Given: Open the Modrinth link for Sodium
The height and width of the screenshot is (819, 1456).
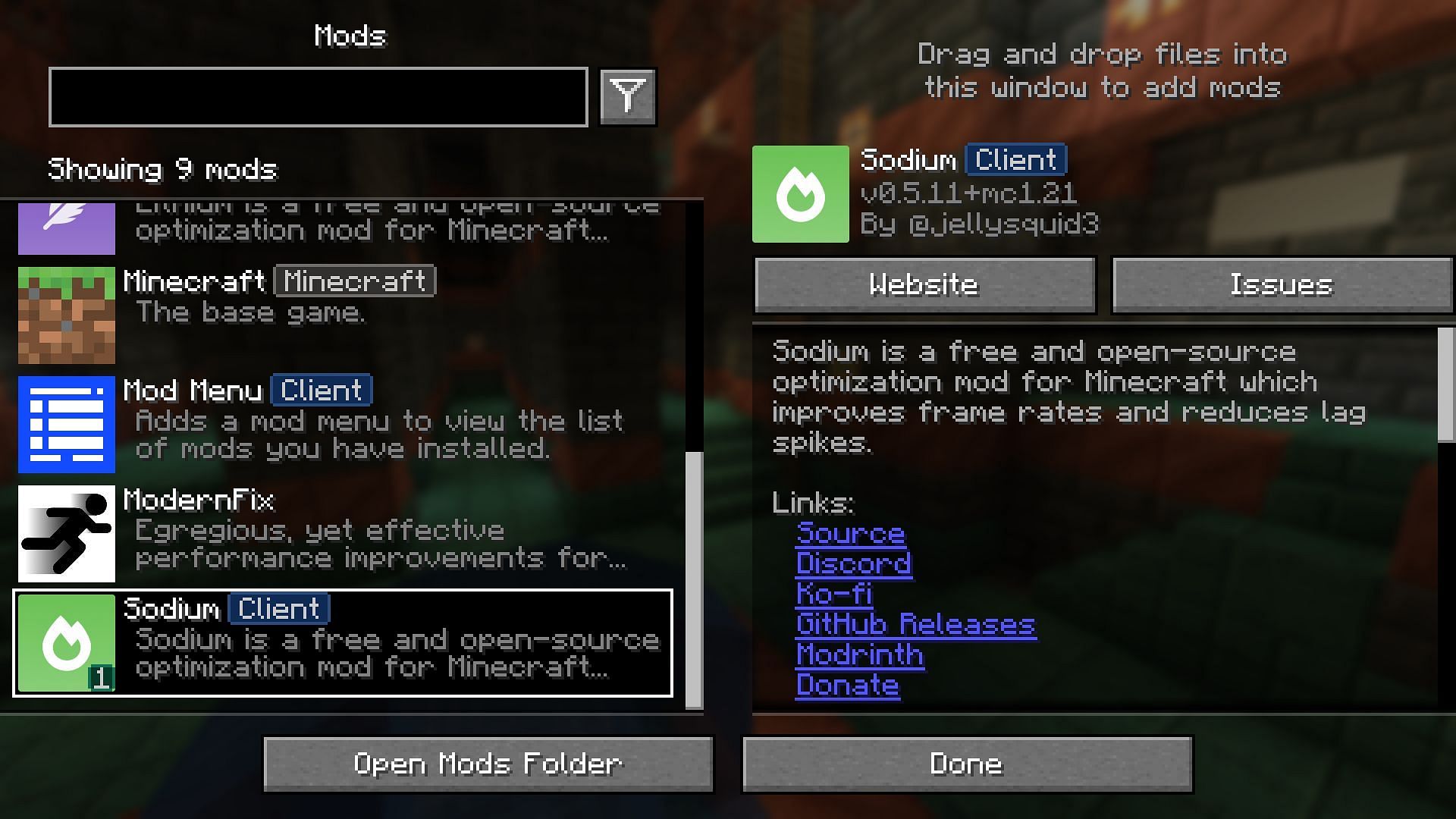Looking at the screenshot, I should (x=857, y=656).
